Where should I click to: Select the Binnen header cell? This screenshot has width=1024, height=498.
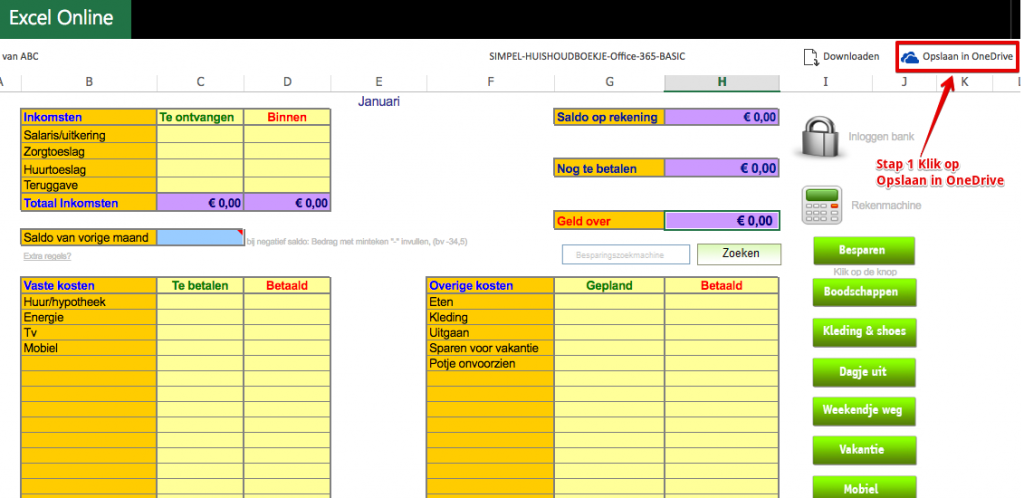[x=287, y=117]
